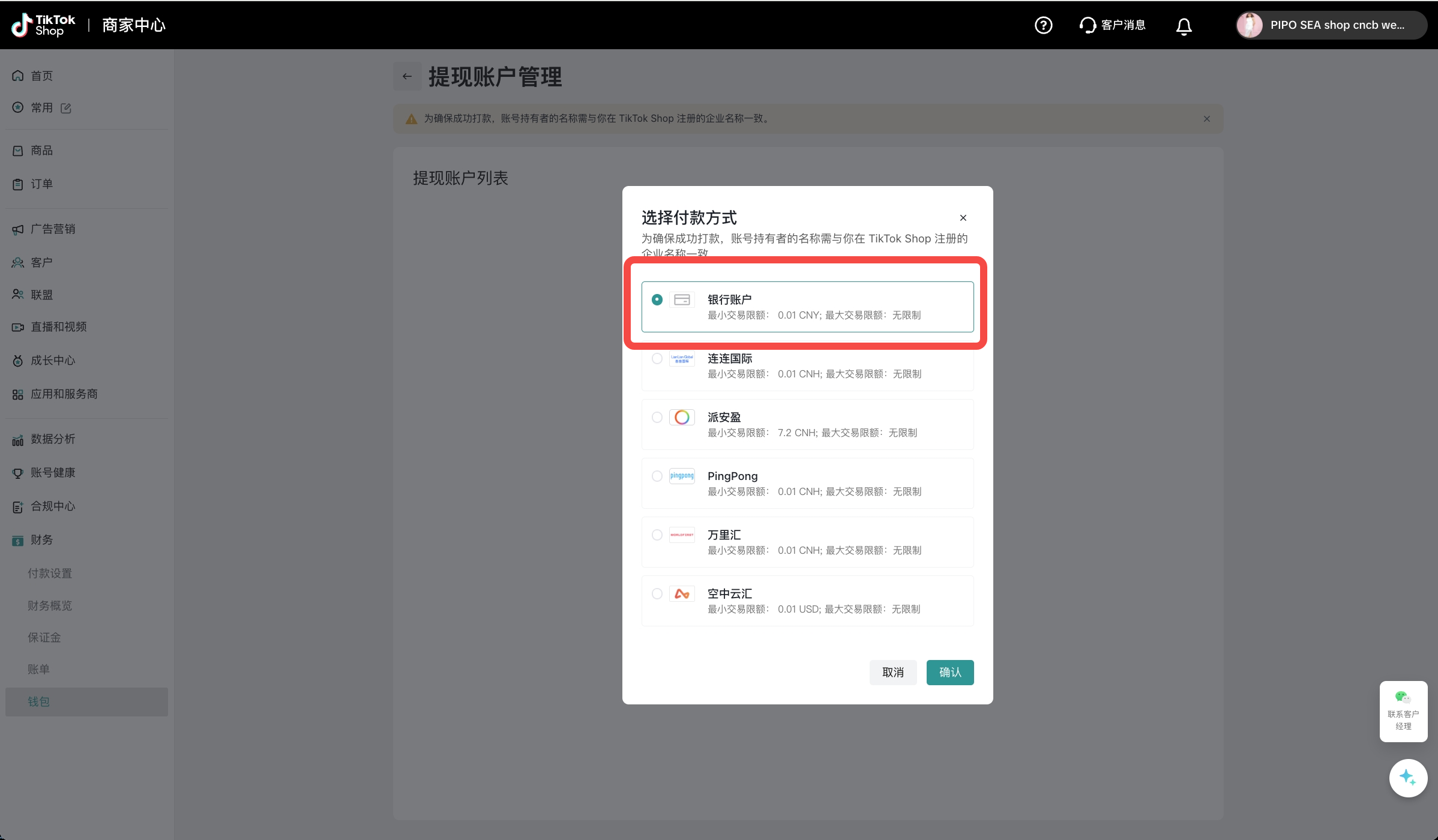Choose the 空中云汇 radio option
The height and width of the screenshot is (840, 1438).
657,594
